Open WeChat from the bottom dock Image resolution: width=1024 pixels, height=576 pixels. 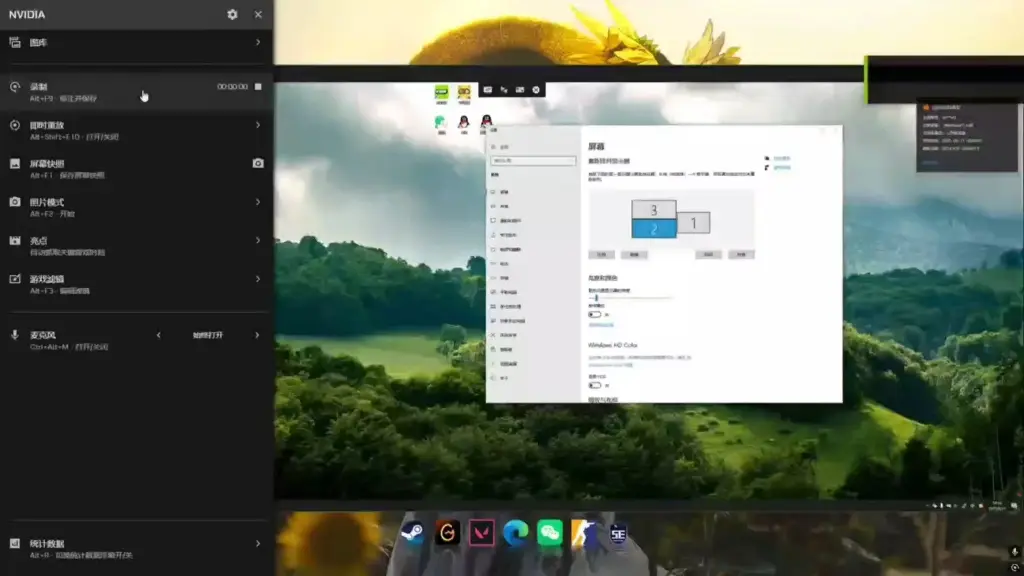click(549, 534)
